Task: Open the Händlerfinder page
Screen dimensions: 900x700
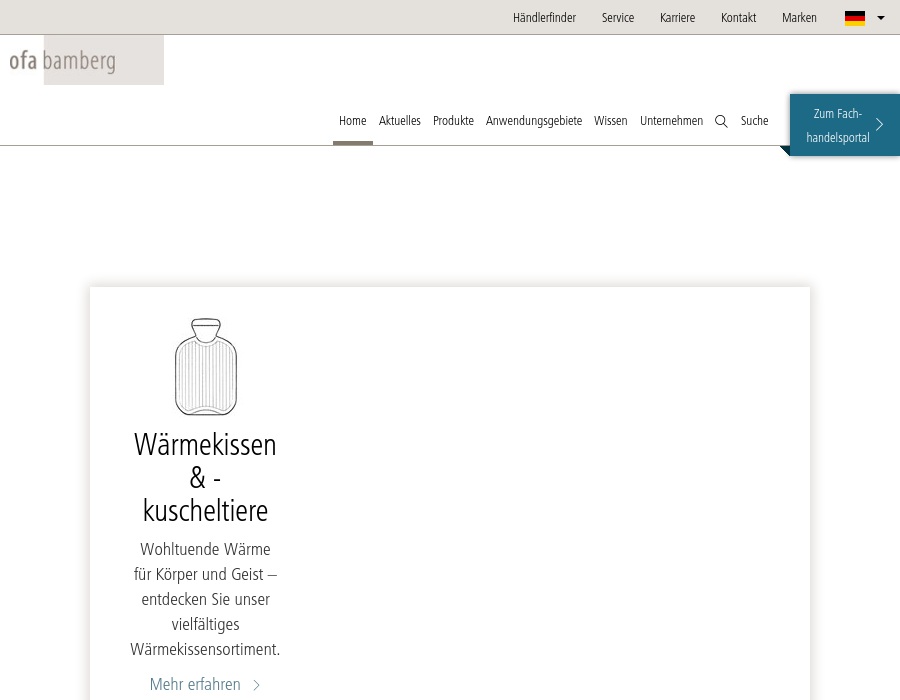Action: tap(544, 17)
